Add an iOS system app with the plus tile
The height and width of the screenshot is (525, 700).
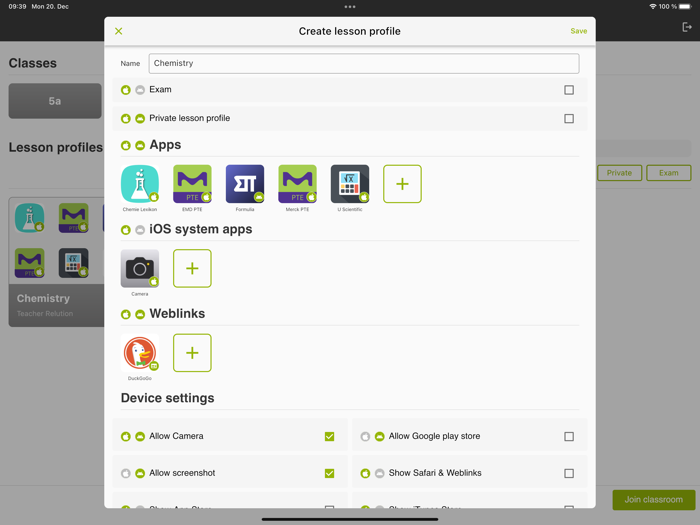192,268
